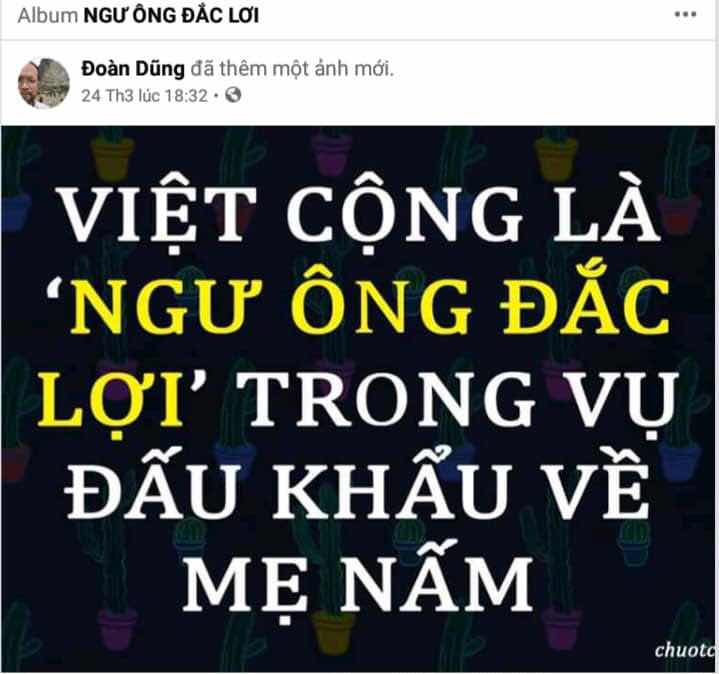This screenshot has width=719, height=674.
Task: Click the chuotc watermark in the photo
Action: (x=686, y=650)
